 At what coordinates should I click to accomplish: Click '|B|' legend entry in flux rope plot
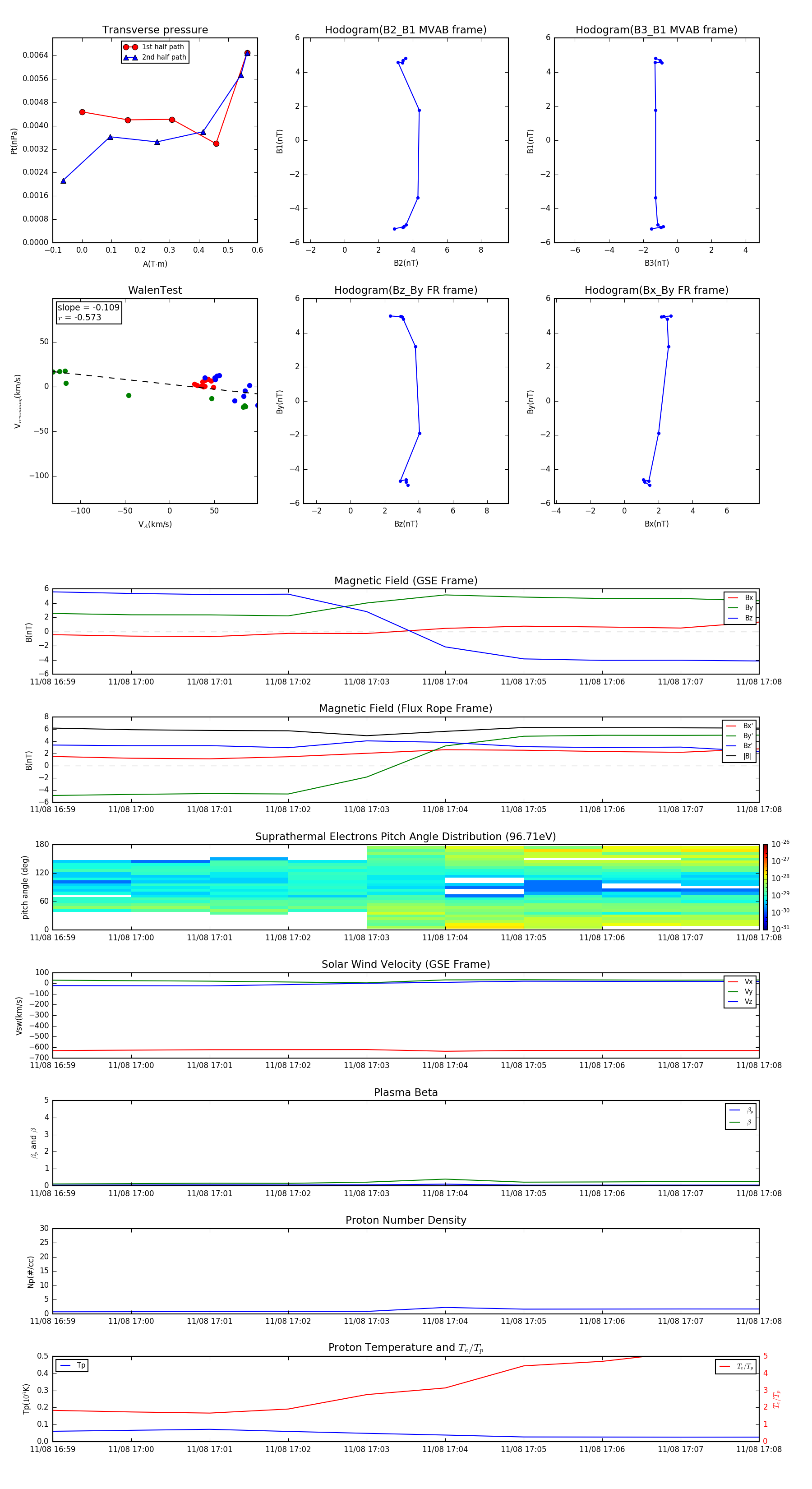tap(740, 756)
